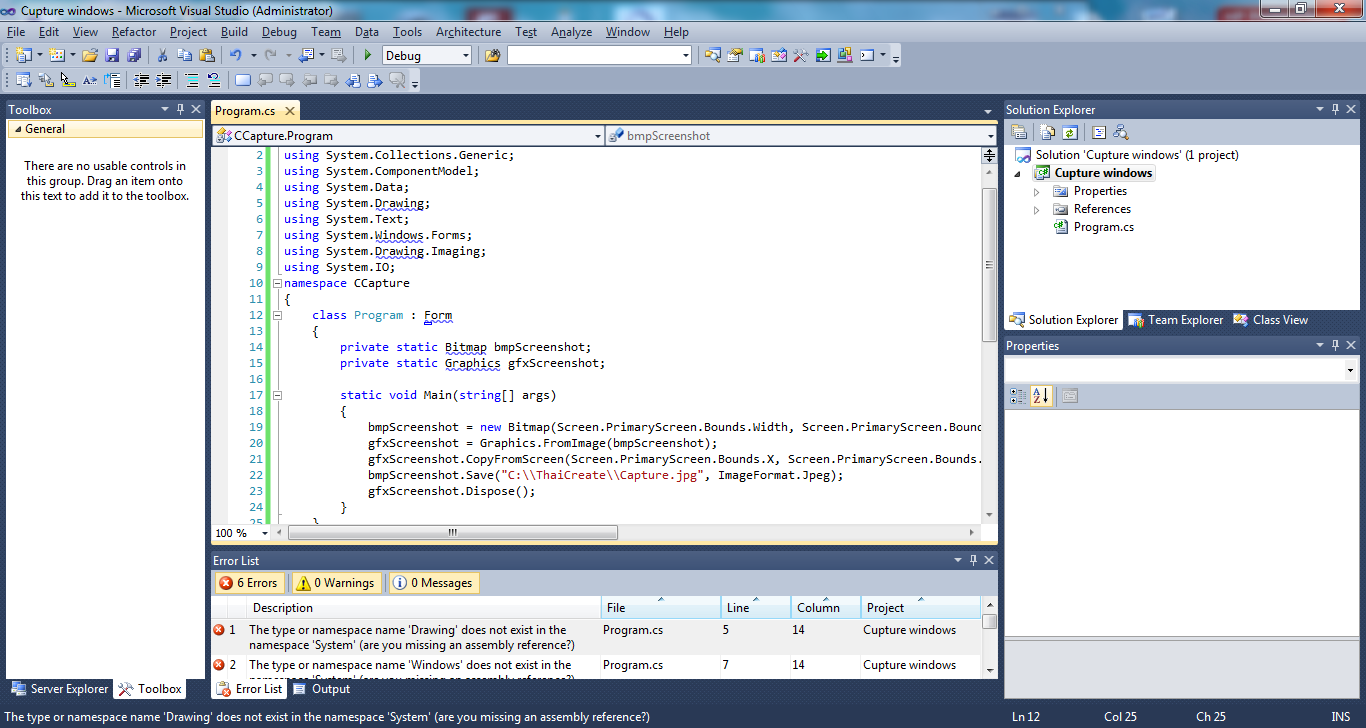Decrease line indent in text editor toolbar
The height and width of the screenshot is (728, 1366).
click(141, 80)
